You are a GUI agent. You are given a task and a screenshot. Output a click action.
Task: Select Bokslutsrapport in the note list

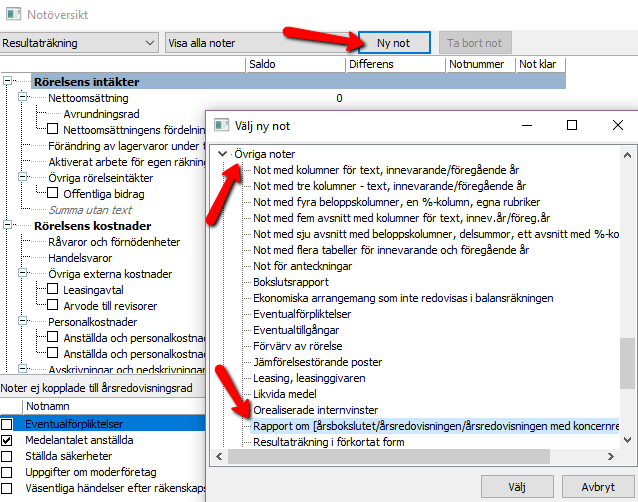291,282
